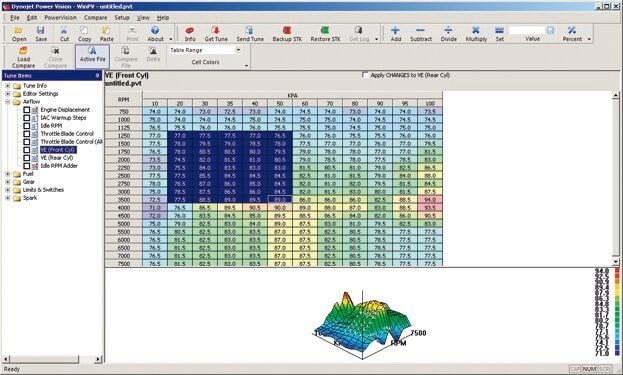Click the red swatch in color legend

[617, 270]
